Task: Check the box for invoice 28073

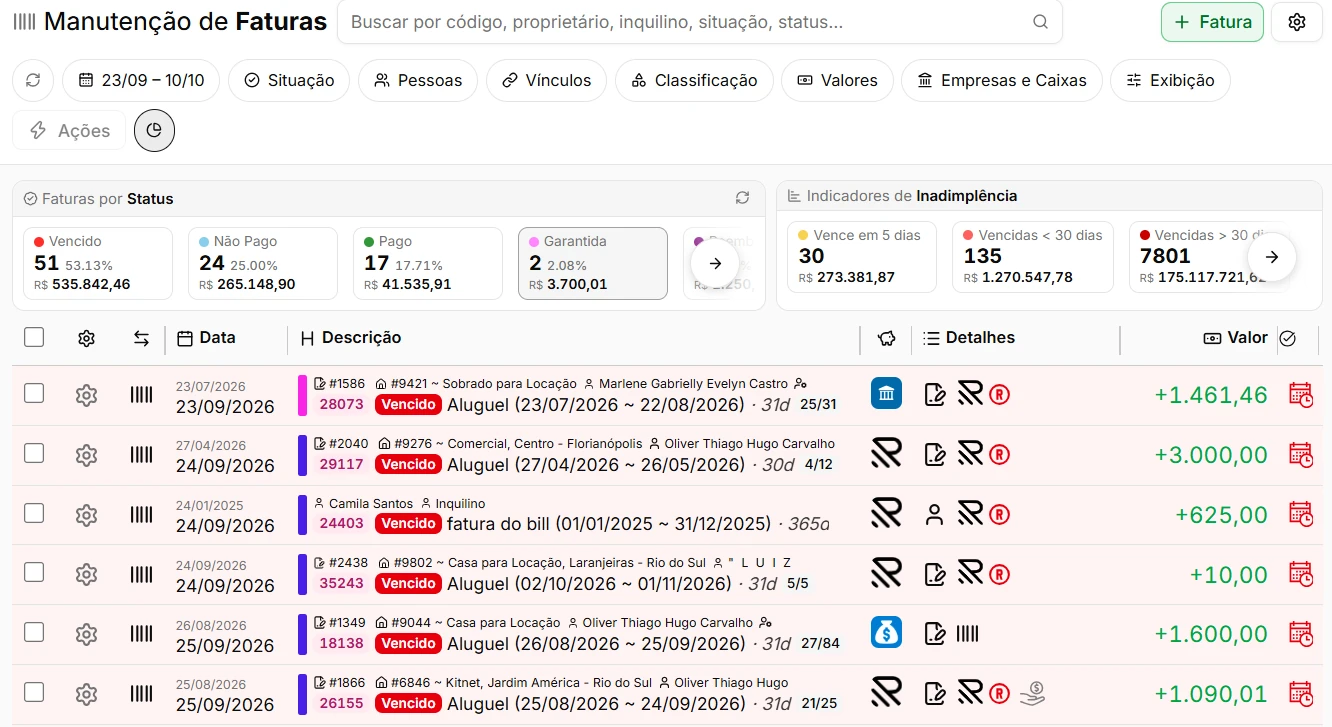Action: tap(34, 393)
